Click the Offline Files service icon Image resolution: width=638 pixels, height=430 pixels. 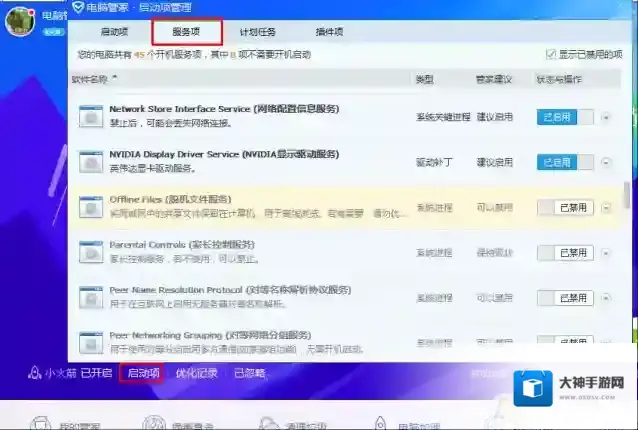tap(91, 207)
